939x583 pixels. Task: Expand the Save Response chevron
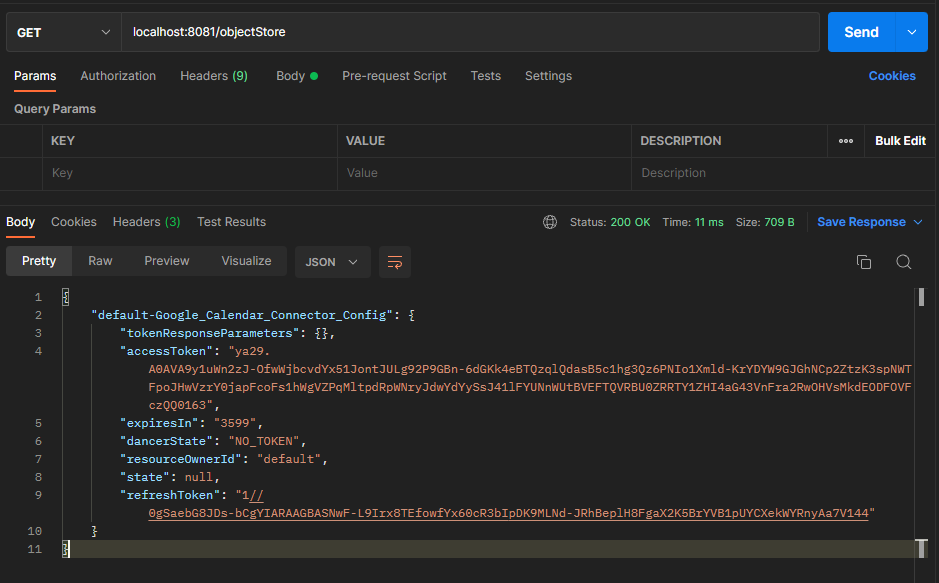coord(917,222)
